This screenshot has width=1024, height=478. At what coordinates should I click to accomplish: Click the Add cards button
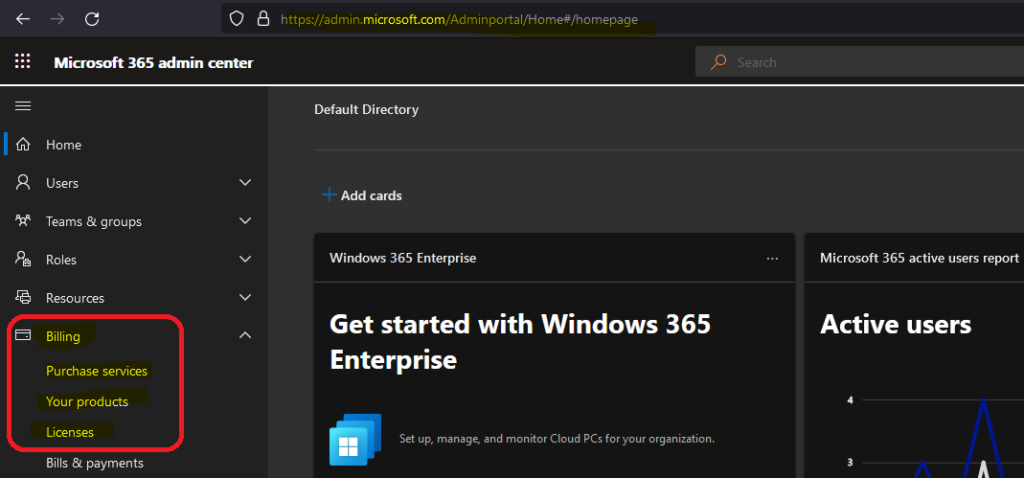(362, 195)
